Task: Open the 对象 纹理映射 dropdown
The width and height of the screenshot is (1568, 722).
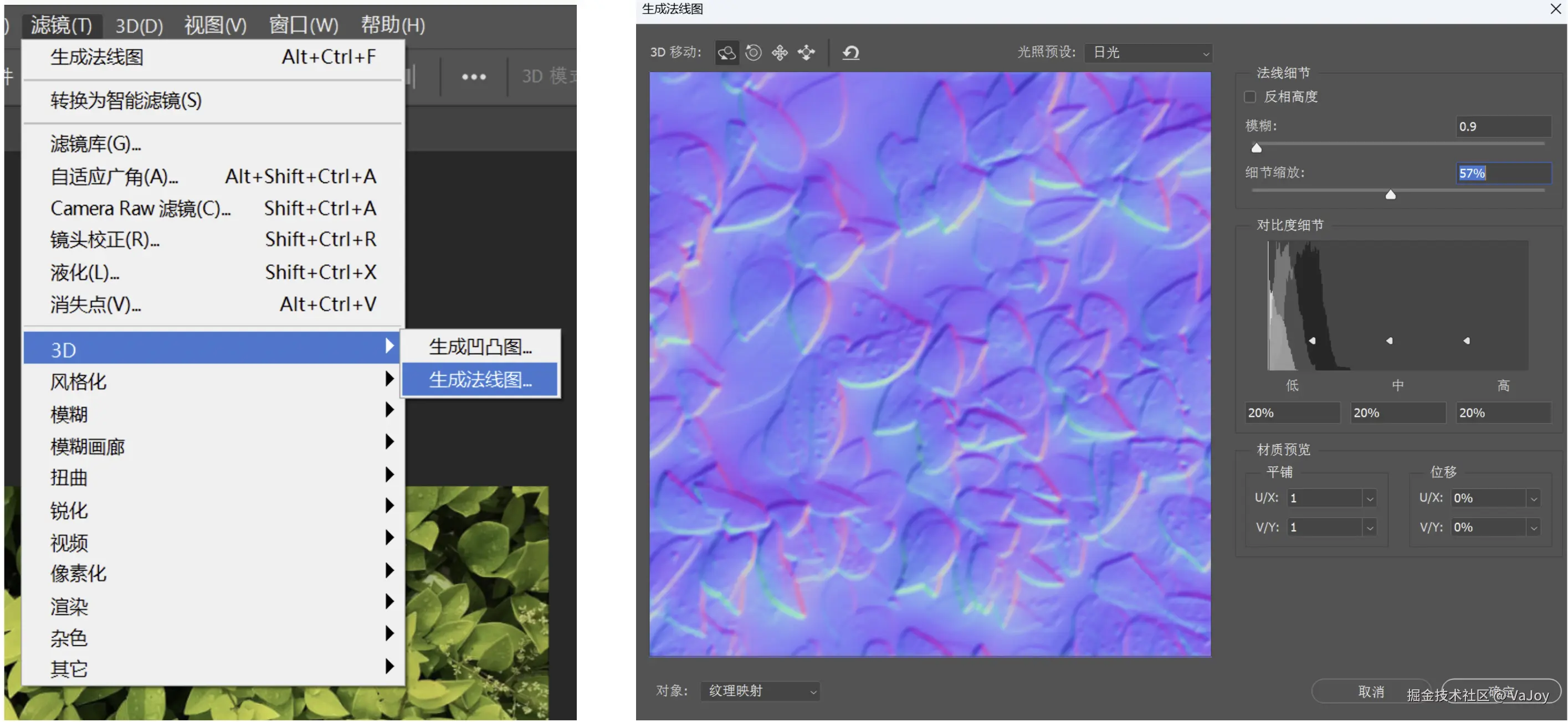Action: point(760,691)
